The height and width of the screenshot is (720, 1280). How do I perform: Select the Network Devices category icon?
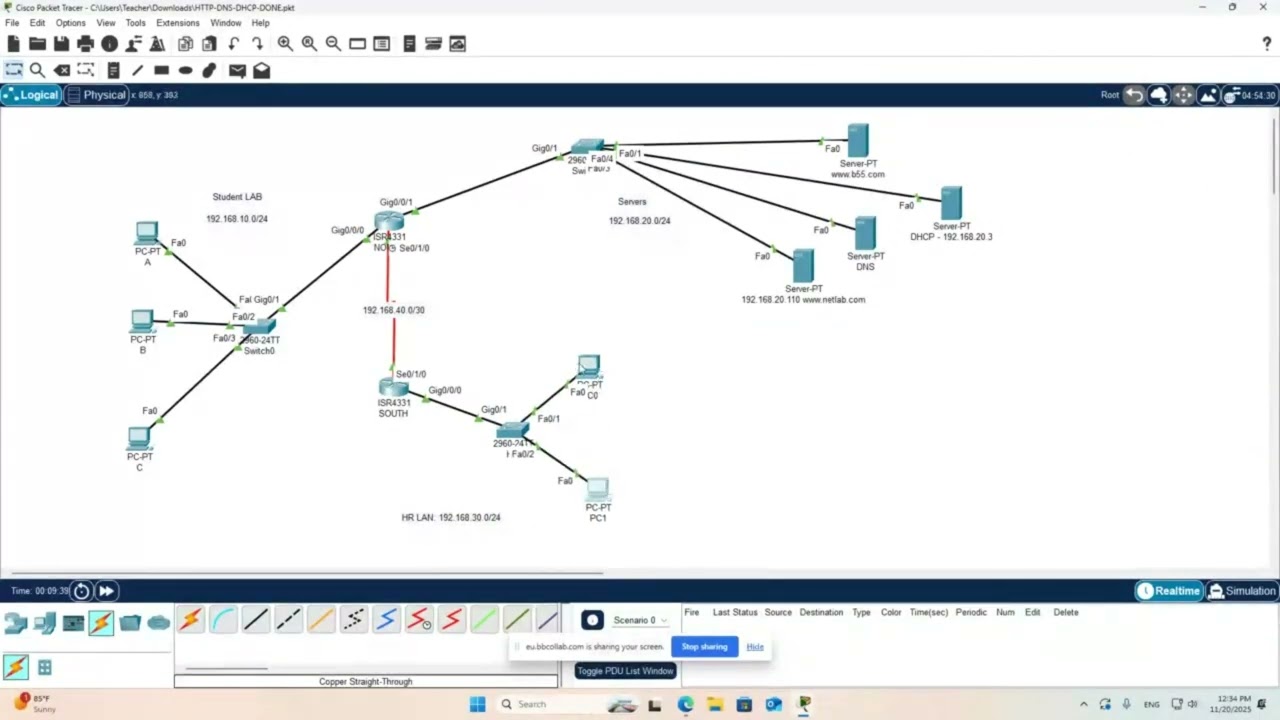15,623
